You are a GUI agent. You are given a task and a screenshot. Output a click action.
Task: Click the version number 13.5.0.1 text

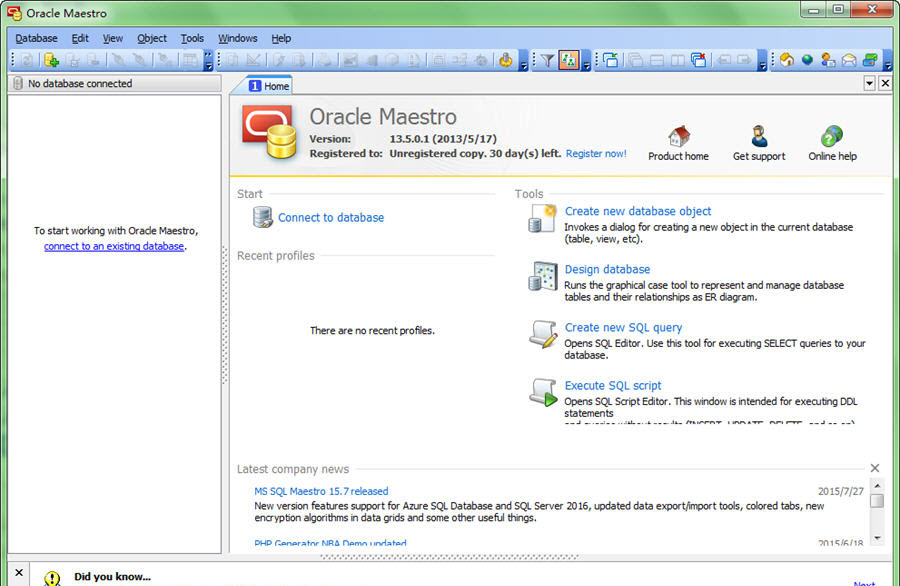409,139
